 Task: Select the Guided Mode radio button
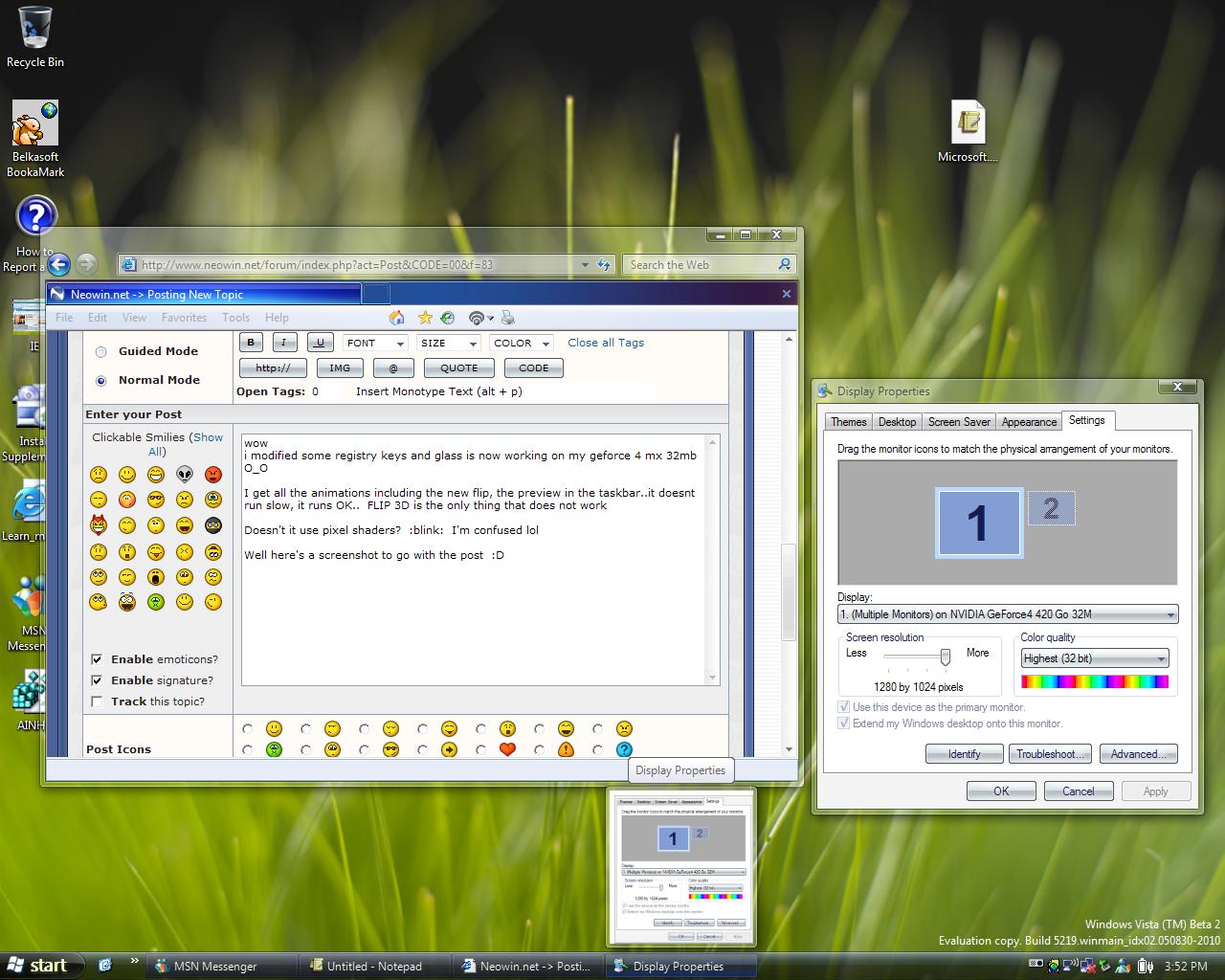(100, 352)
